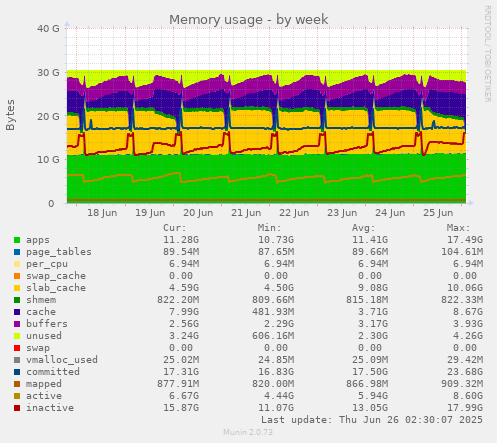Click apps current value 11.28G

(x=181, y=240)
